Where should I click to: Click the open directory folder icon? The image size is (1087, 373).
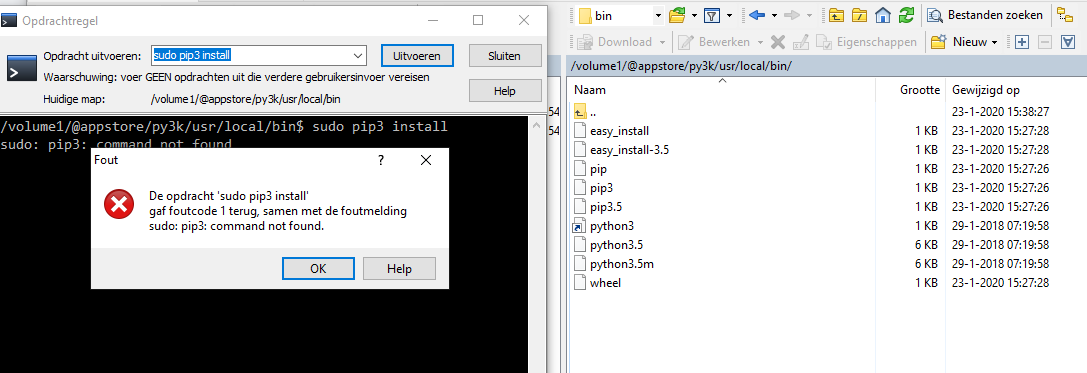click(x=677, y=15)
